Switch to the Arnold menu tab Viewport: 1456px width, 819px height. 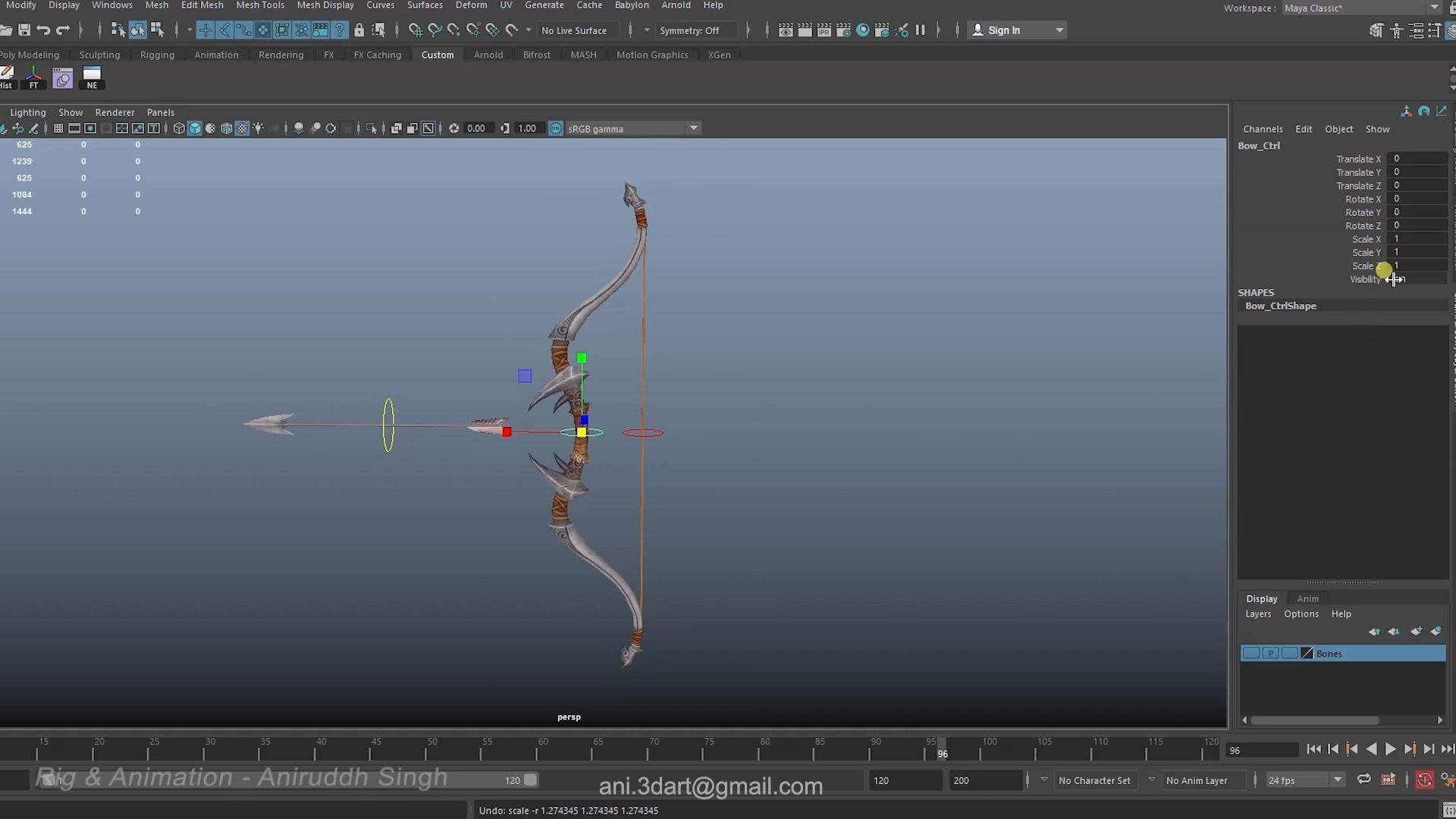pyautogui.click(x=488, y=55)
